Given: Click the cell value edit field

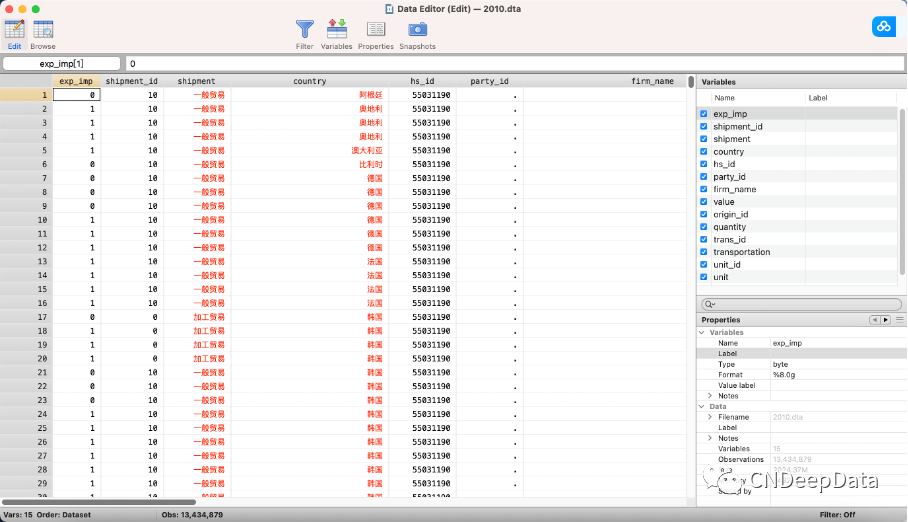Looking at the screenshot, I should tap(515, 64).
